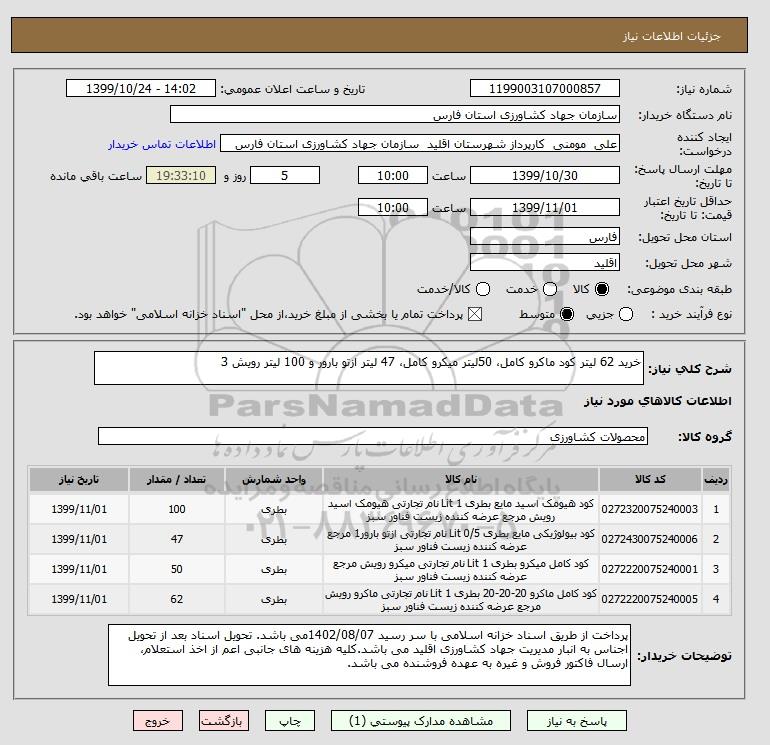Click row number 3 in the ردیف column
The width and height of the screenshot is (770, 745).
tap(715, 569)
